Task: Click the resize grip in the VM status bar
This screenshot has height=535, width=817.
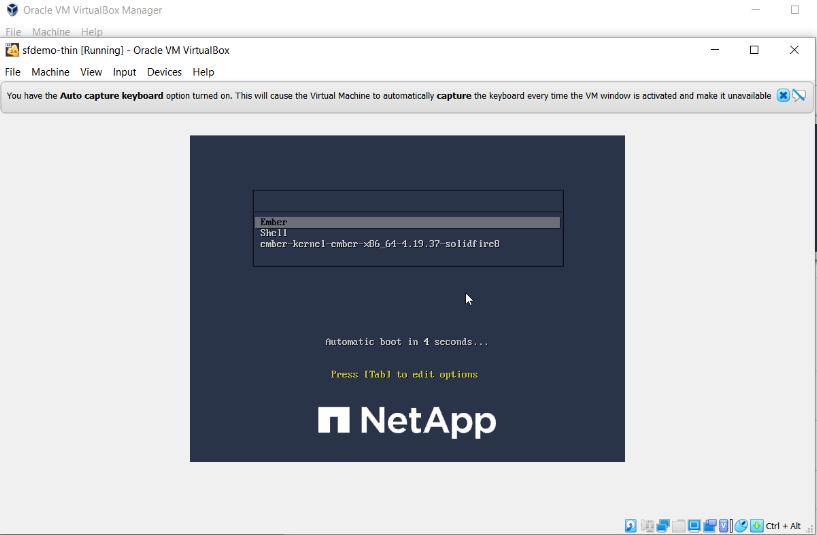Action: tap(810, 529)
